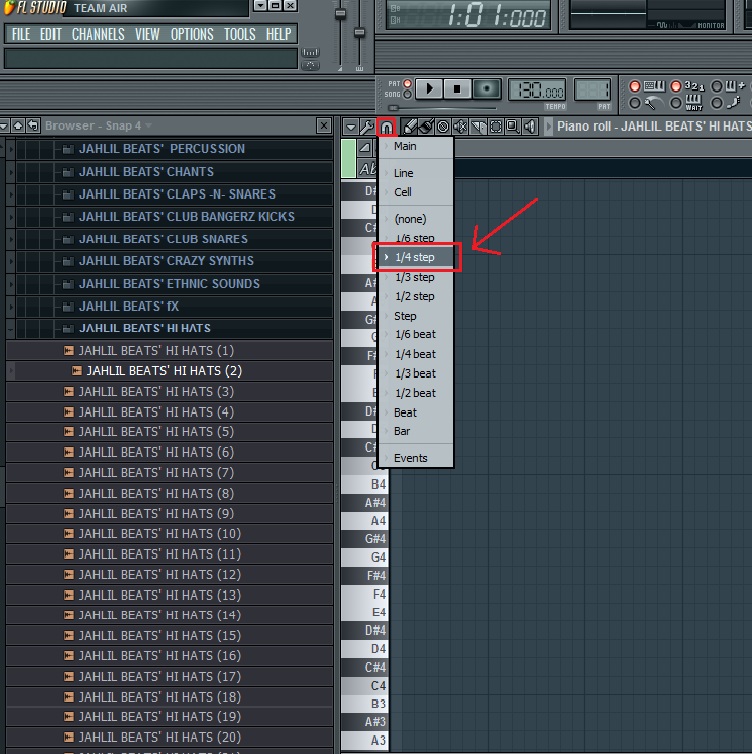Open the piano roll options wrench icon
The image size is (752, 754).
tap(367, 126)
